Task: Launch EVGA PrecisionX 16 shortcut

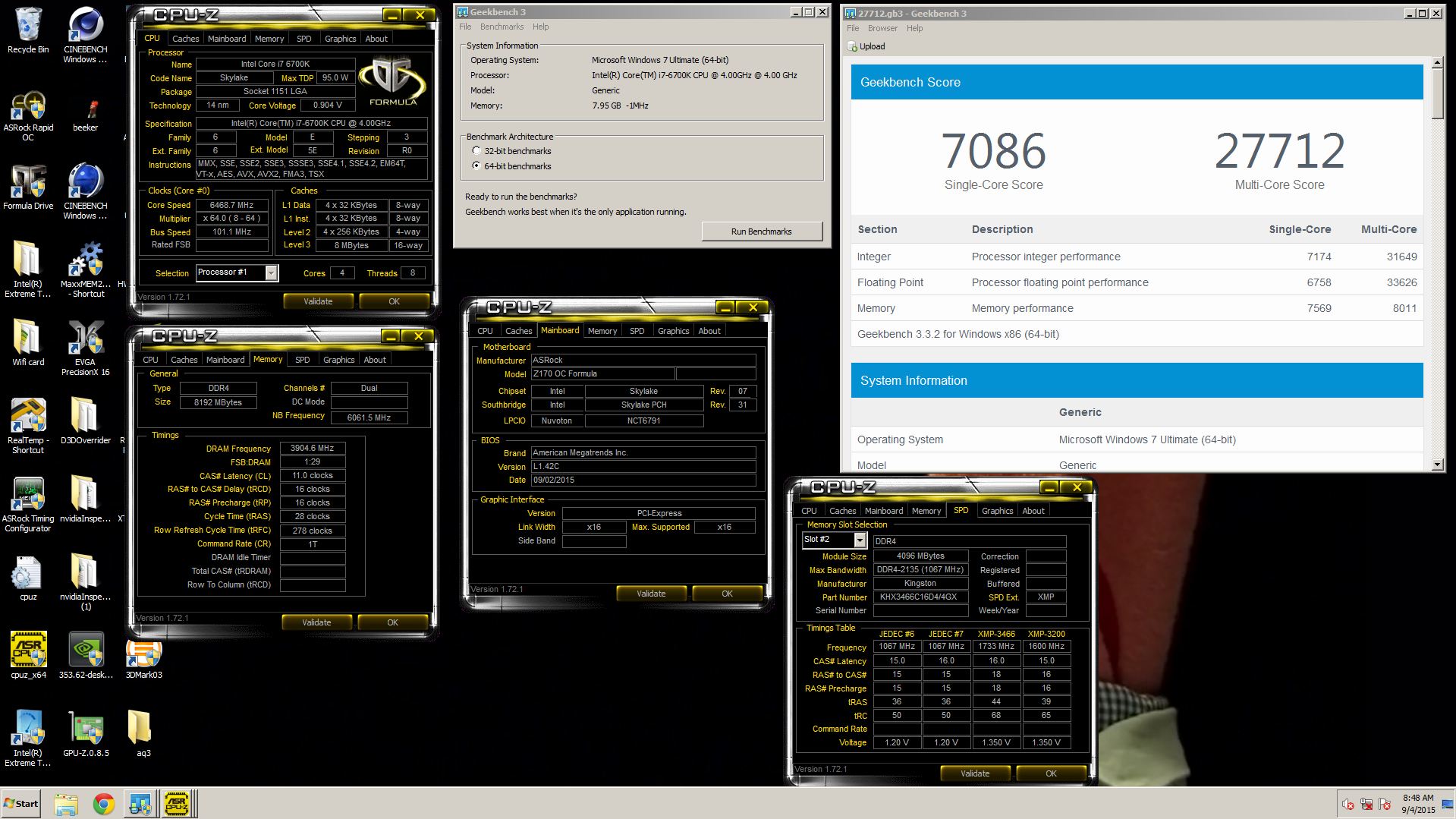Action: coord(85,348)
